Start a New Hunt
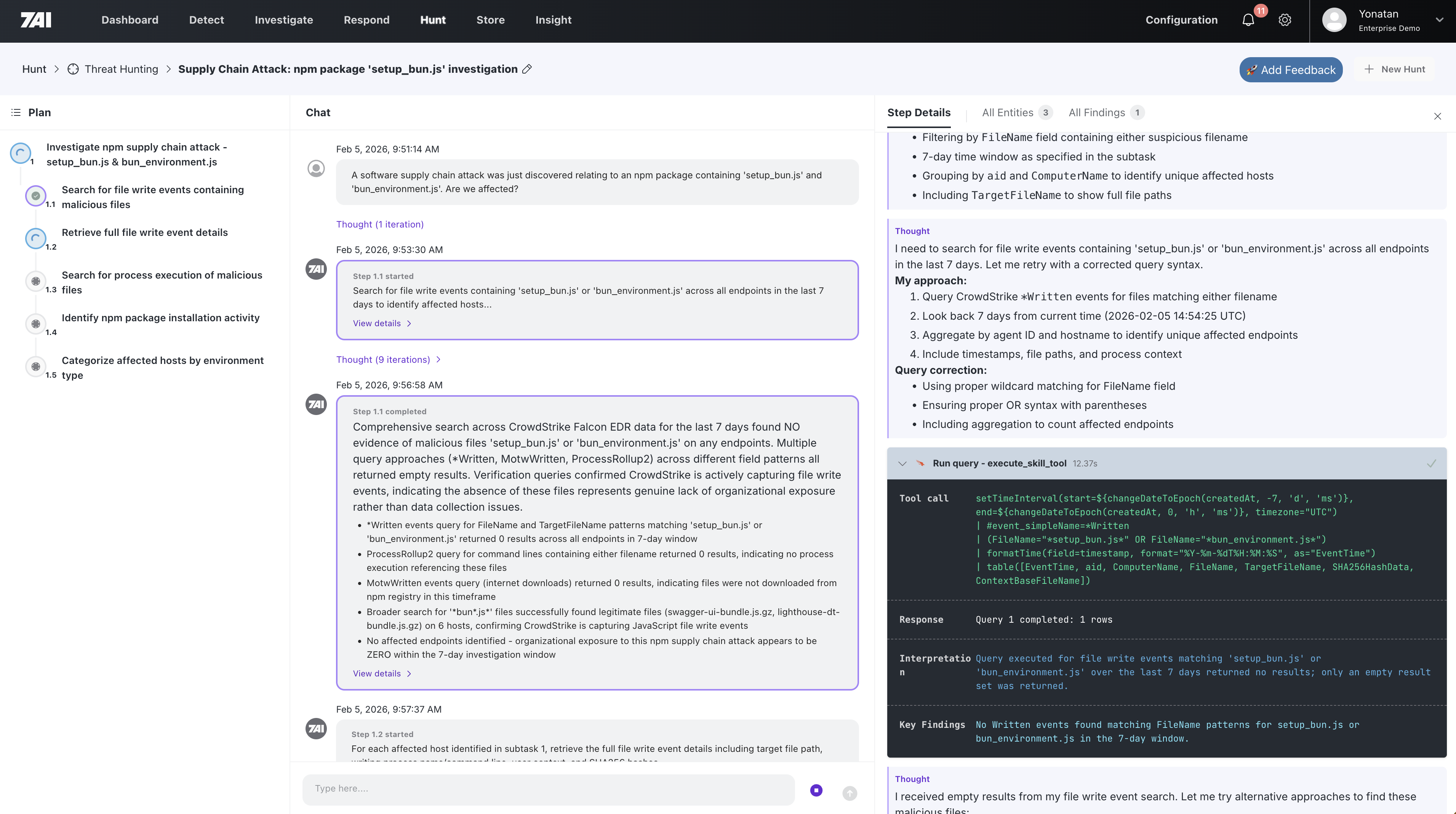 coord(1395,69)
